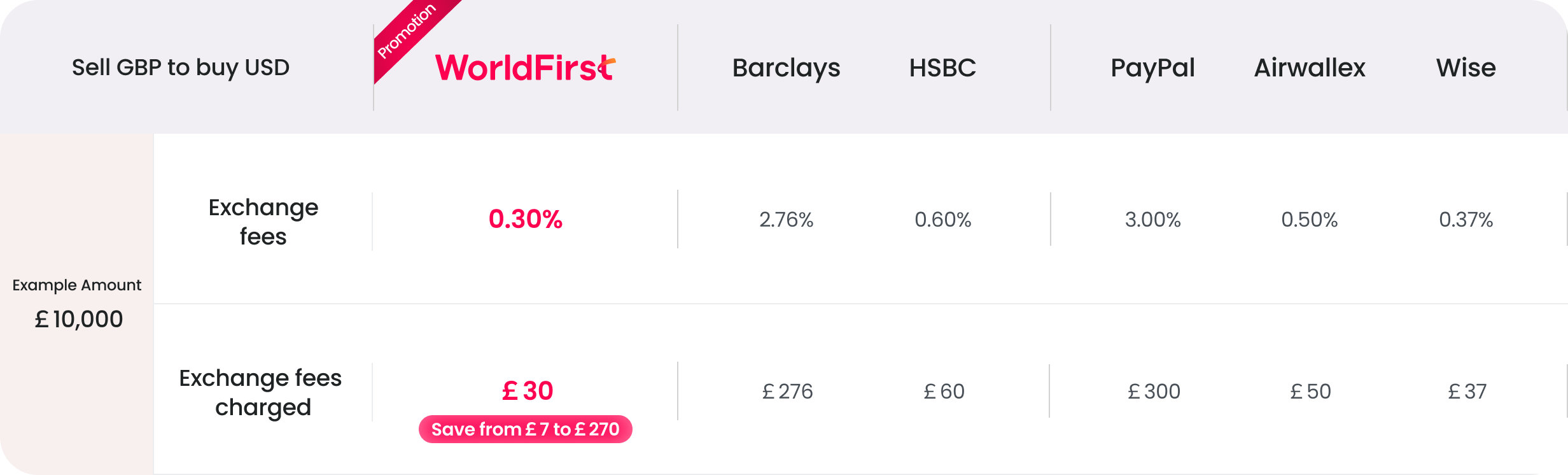Screen dimensions: 1568x475
Task: Click the PayPal £300 charged amount
Action: tap(1154, 391)
